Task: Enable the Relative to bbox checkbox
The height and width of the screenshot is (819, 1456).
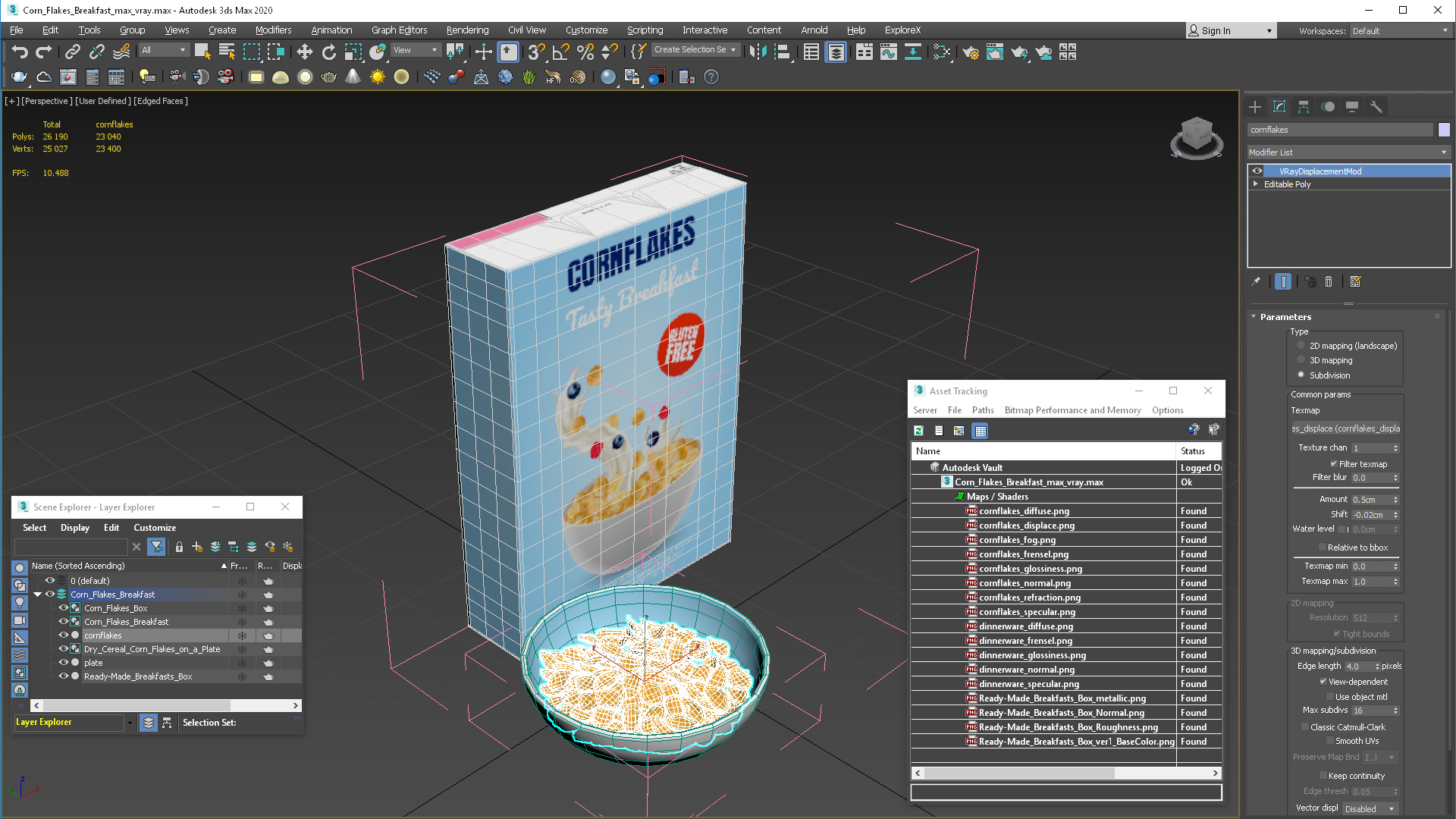Action: click(x=1323, y=548)
